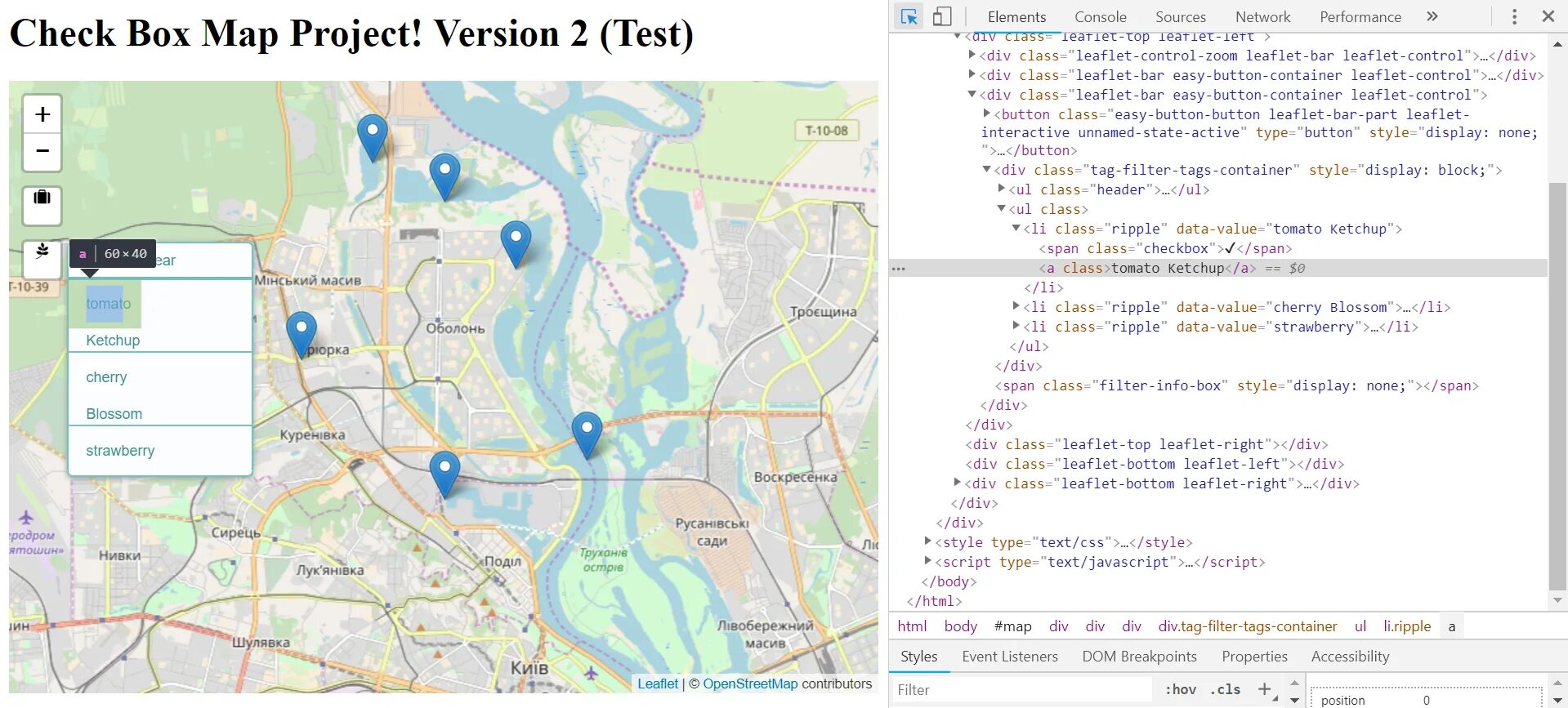This screenshot has width=1568, height=708.
Task: Select li.ripple in the breadcrumb
Action: (1406, 626)
